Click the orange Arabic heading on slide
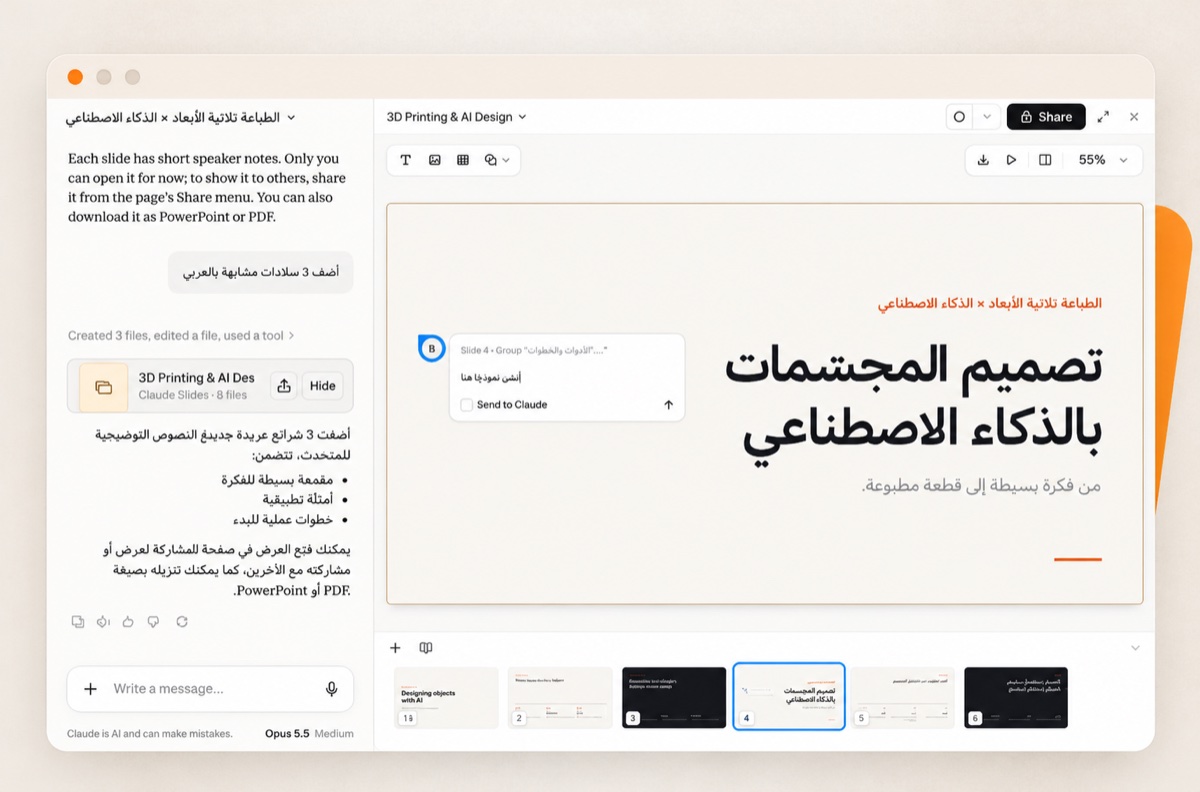Viewport: 1200px width, 792px height. [x=990, y=303]
